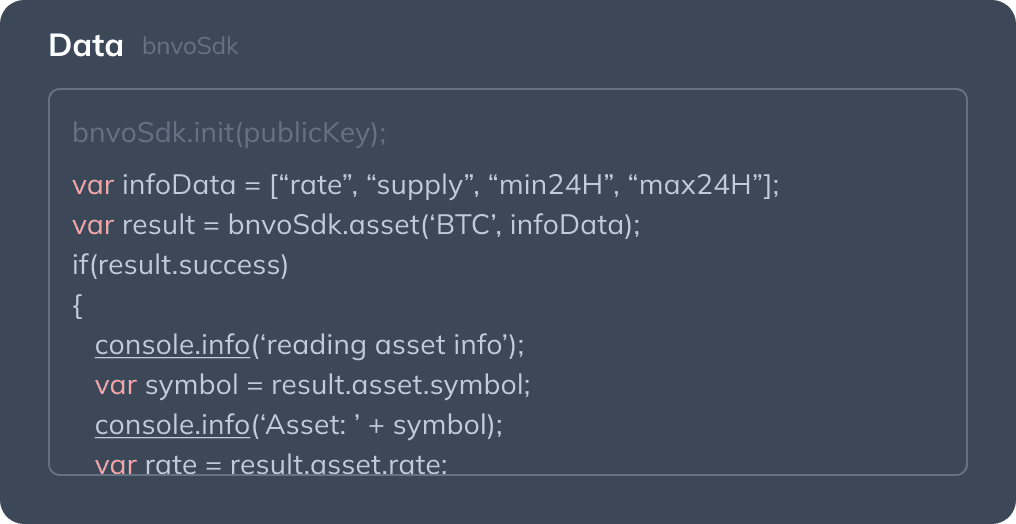1016x524 pixels.
Task: Click the 'BTC' argument in asset call
Action: click(463, 225)
